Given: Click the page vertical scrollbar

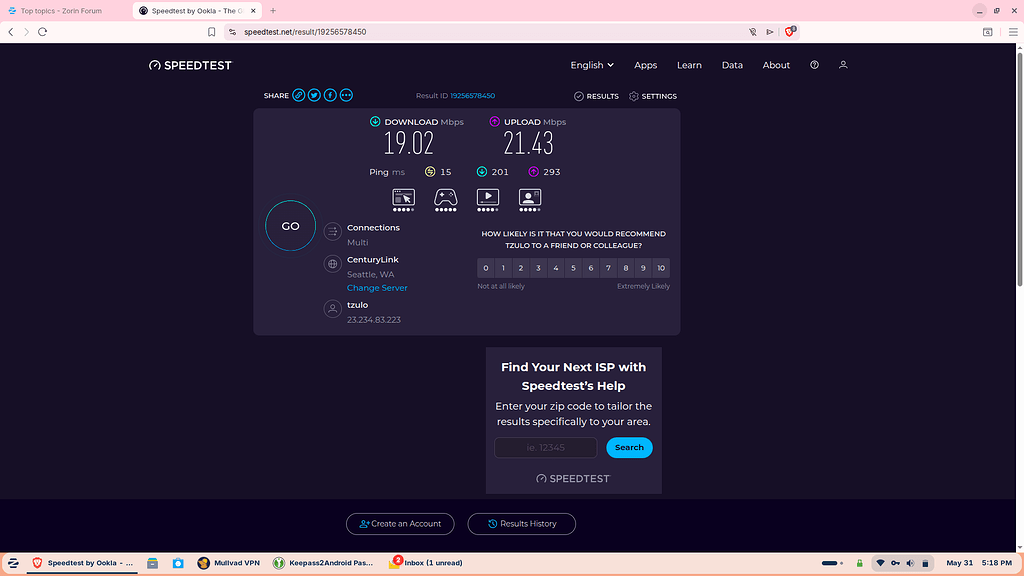Looking at the screenshot, I should coord(1019,170).
